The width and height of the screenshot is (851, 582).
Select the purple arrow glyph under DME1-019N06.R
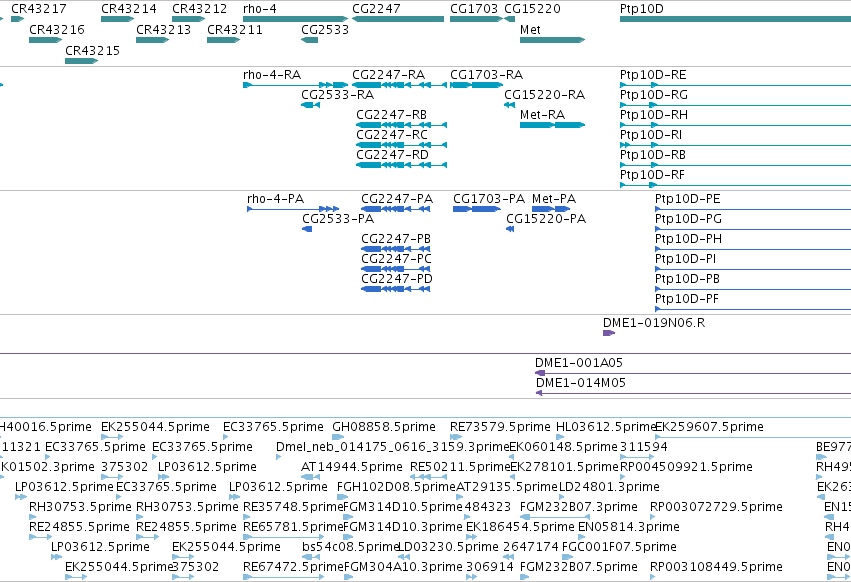click(x=609, y=333)
